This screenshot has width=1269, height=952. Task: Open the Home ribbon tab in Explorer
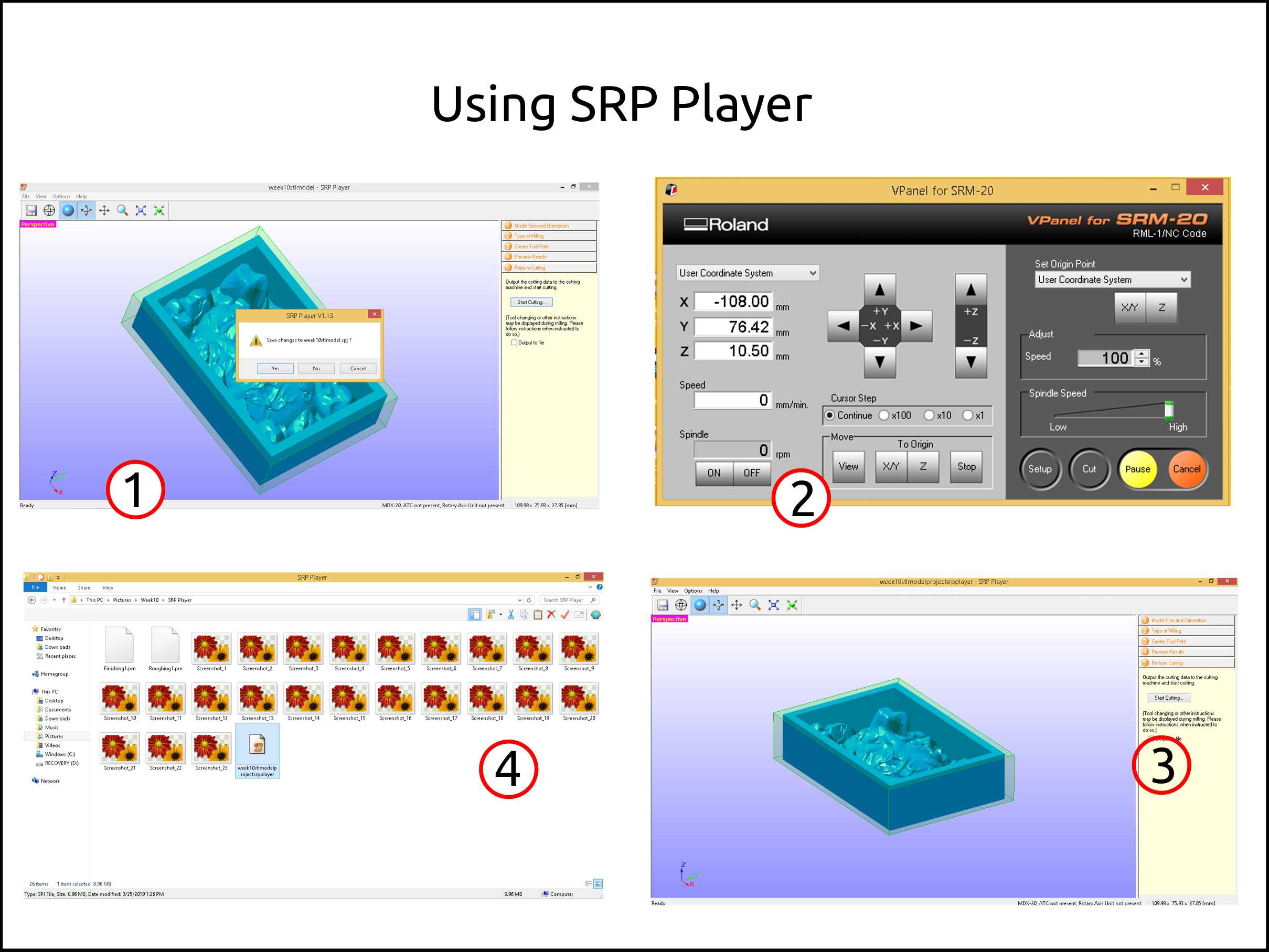(60, 588)
